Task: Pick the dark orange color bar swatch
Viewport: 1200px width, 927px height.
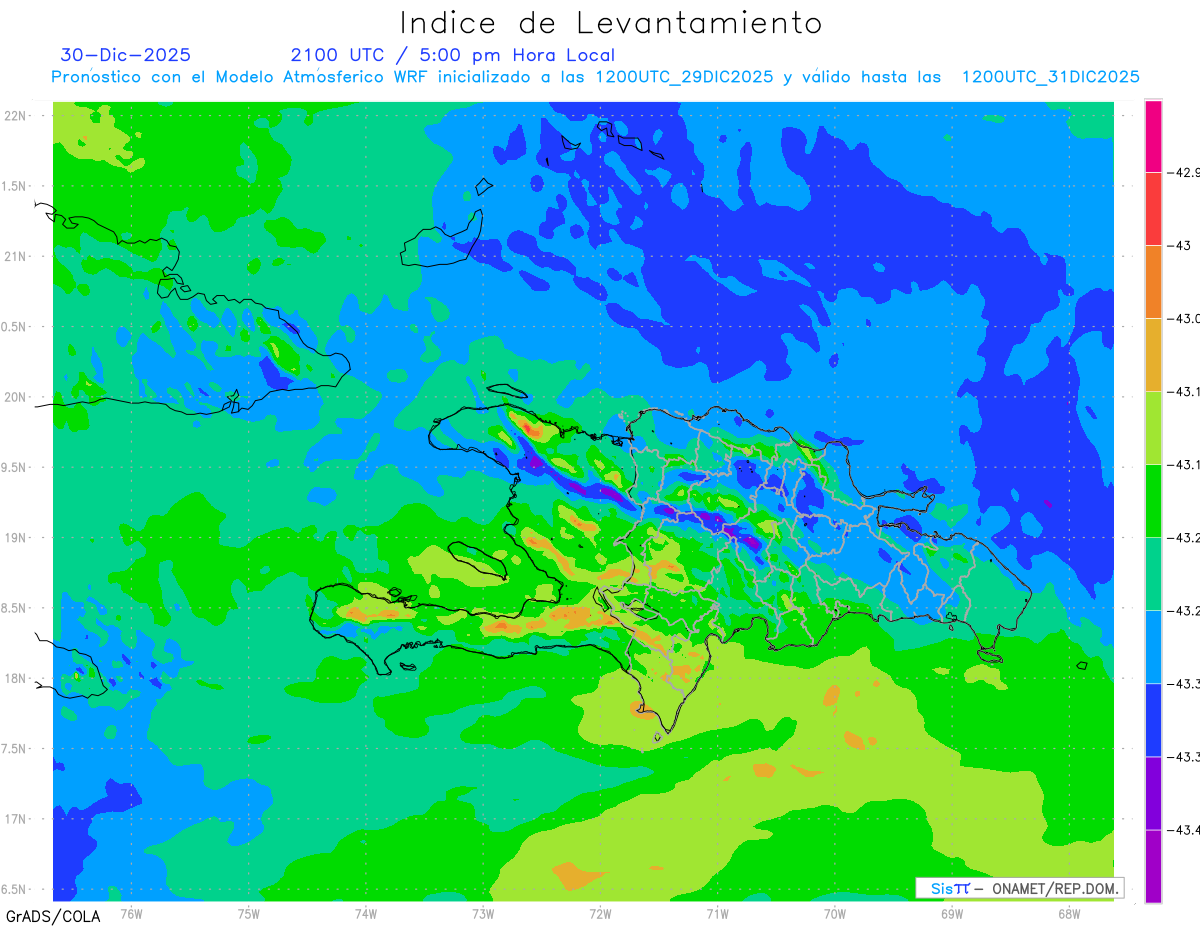Action: click(1153, 282)
